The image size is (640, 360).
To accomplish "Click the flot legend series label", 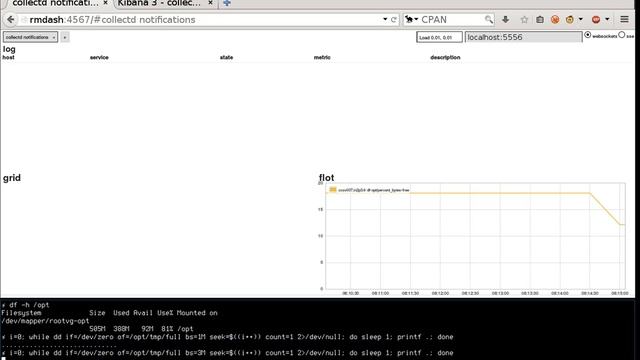I will coord(373,190).
